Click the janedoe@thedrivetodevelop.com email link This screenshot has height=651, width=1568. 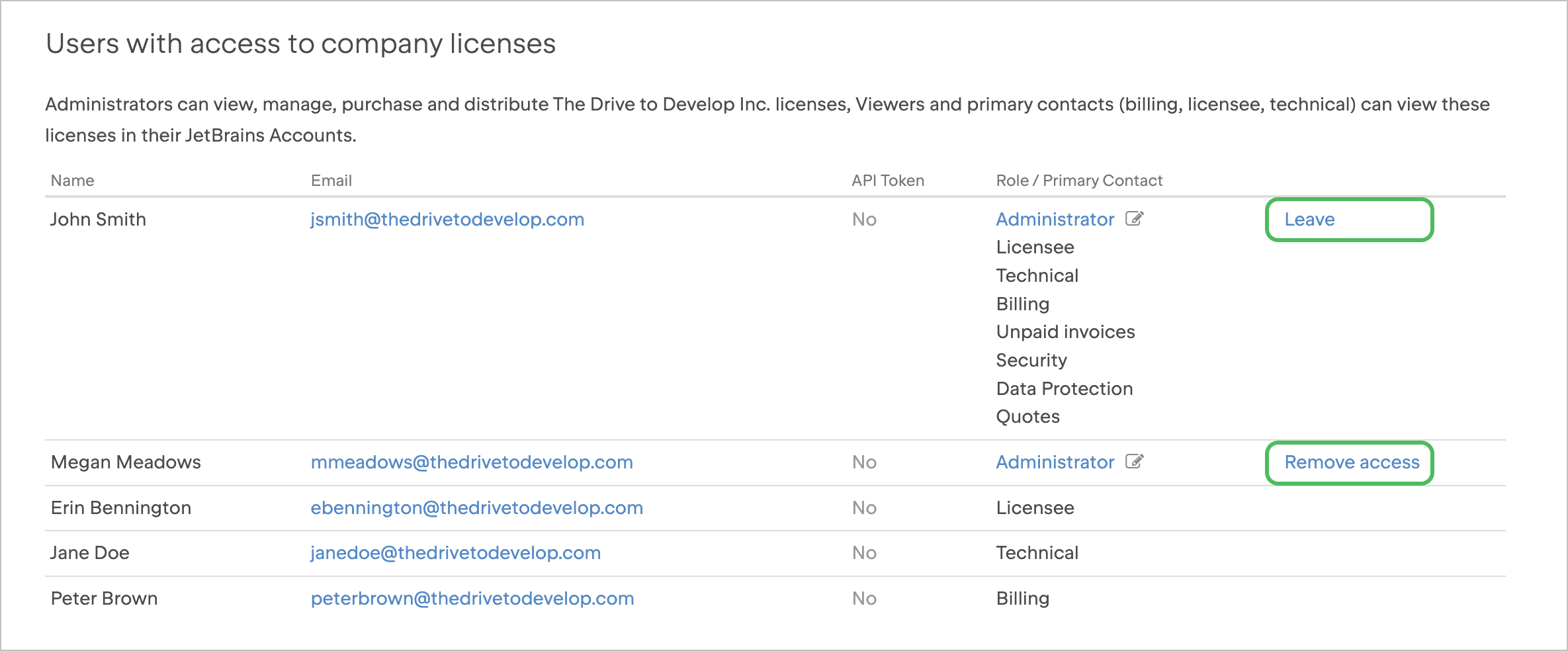tap(455, 553)
